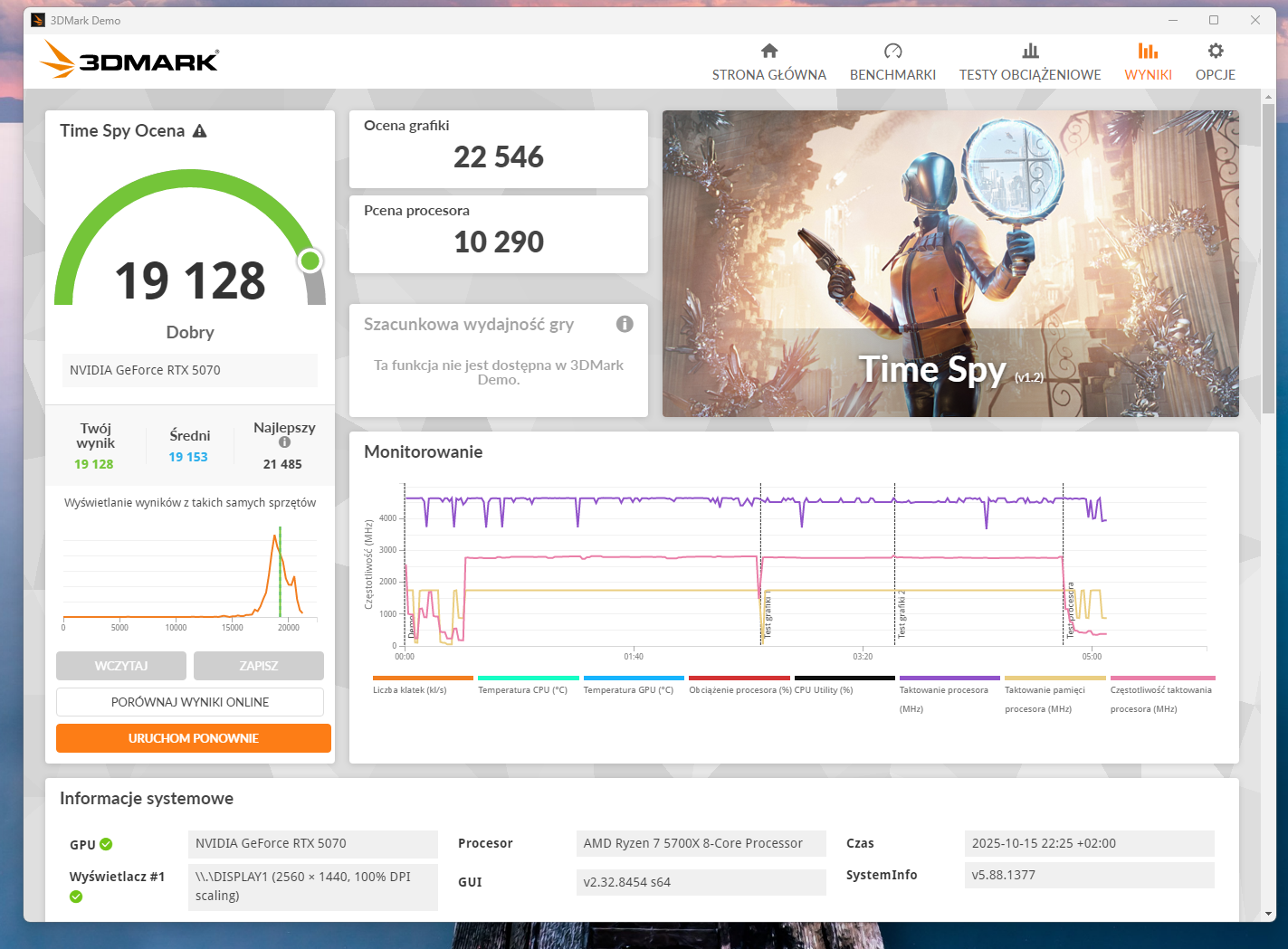This screenshot has height=949, width=1288.
Task: Click the green 19 128 under Twój wynik
Action: coord(94,464)
